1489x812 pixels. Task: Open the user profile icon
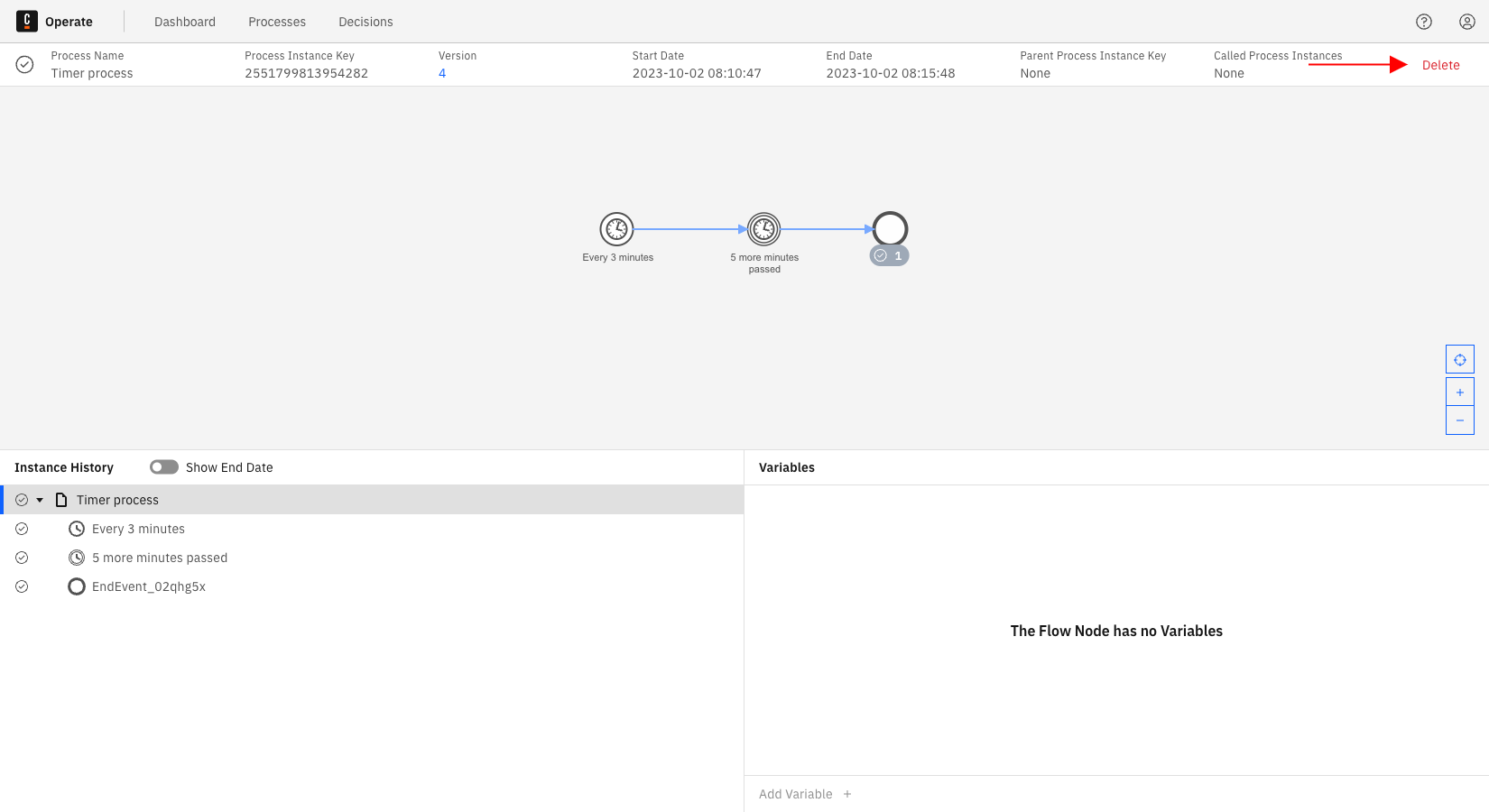(1467, 22)
